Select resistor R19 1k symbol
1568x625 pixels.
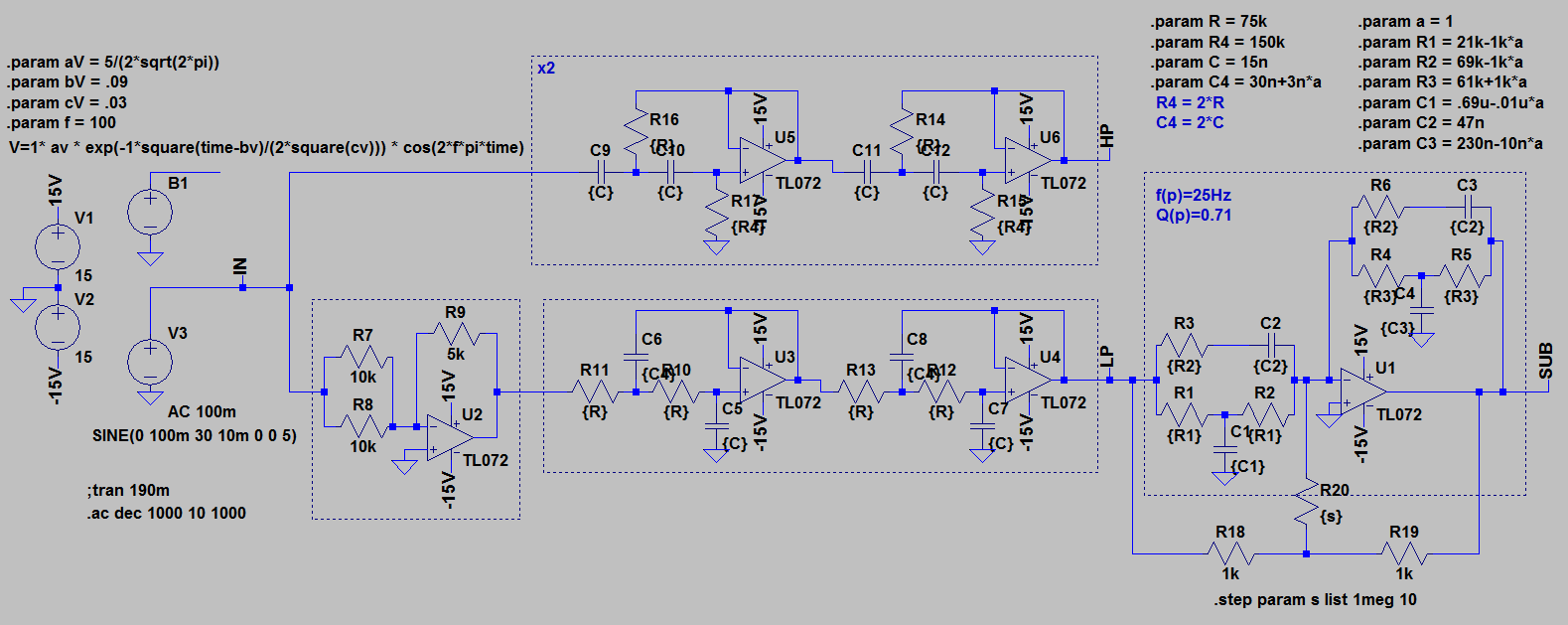(x=1403, y=552)
